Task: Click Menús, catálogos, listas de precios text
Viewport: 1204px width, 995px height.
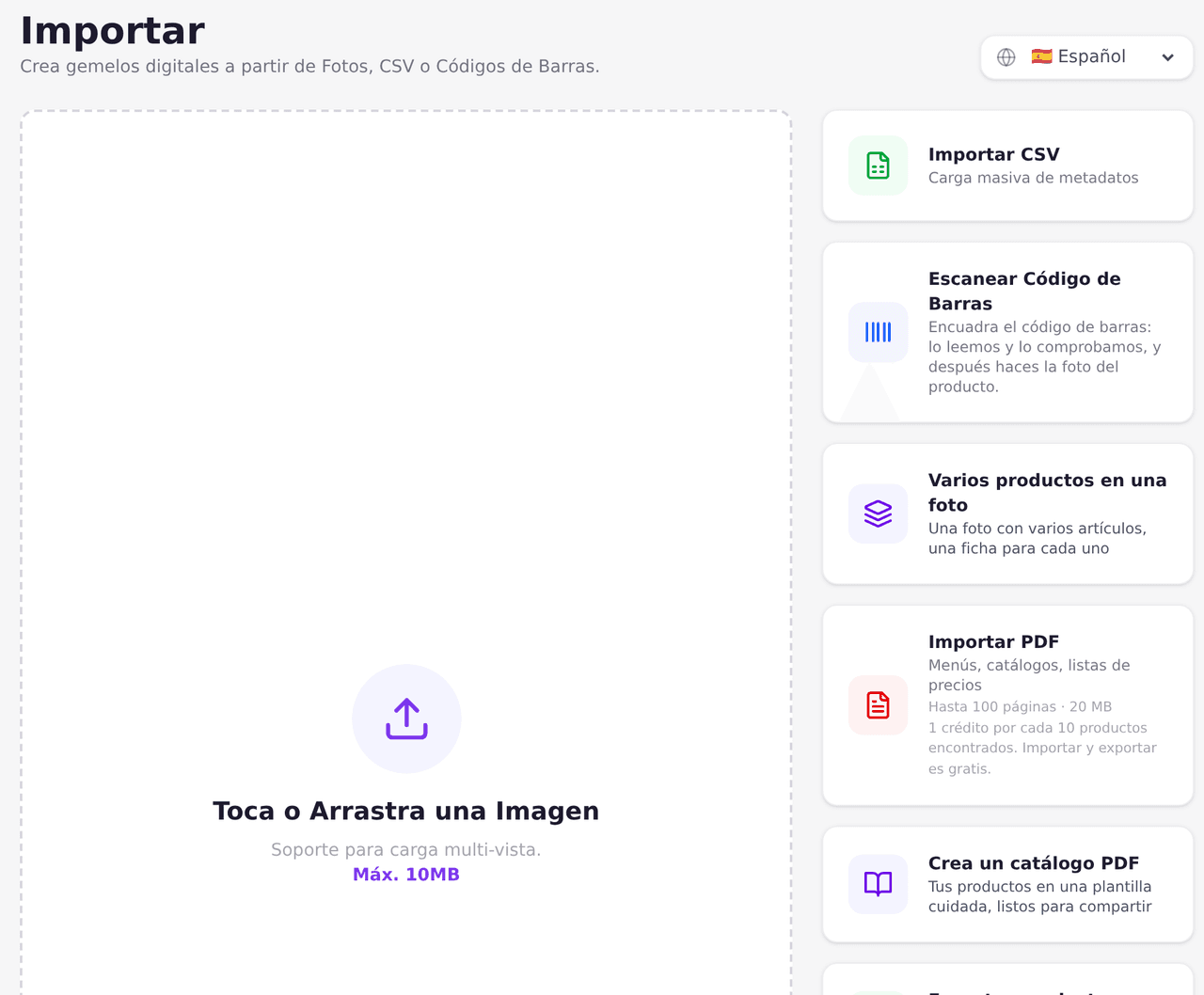Action: coord(1029,675)
